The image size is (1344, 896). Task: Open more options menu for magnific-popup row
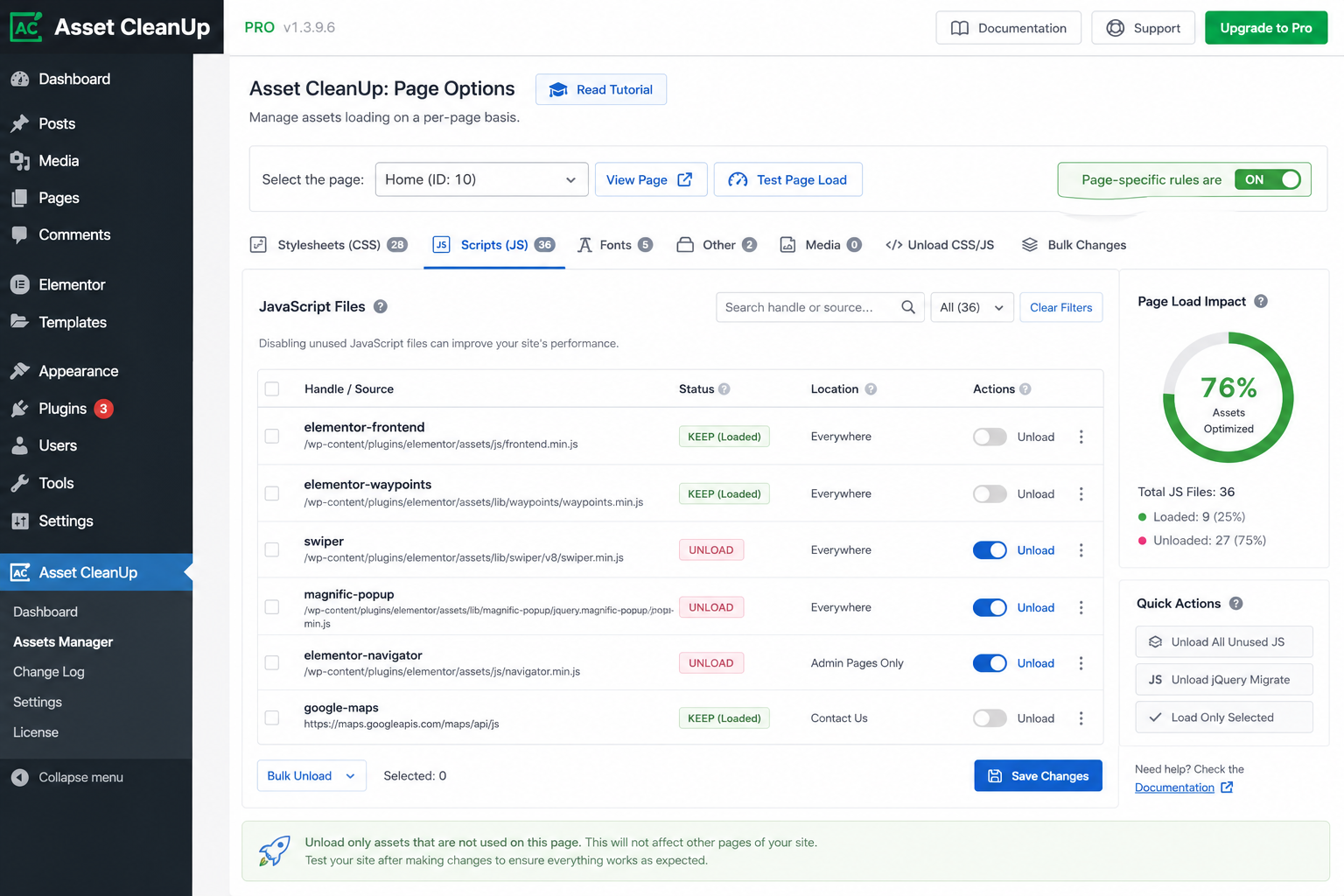1081,607
